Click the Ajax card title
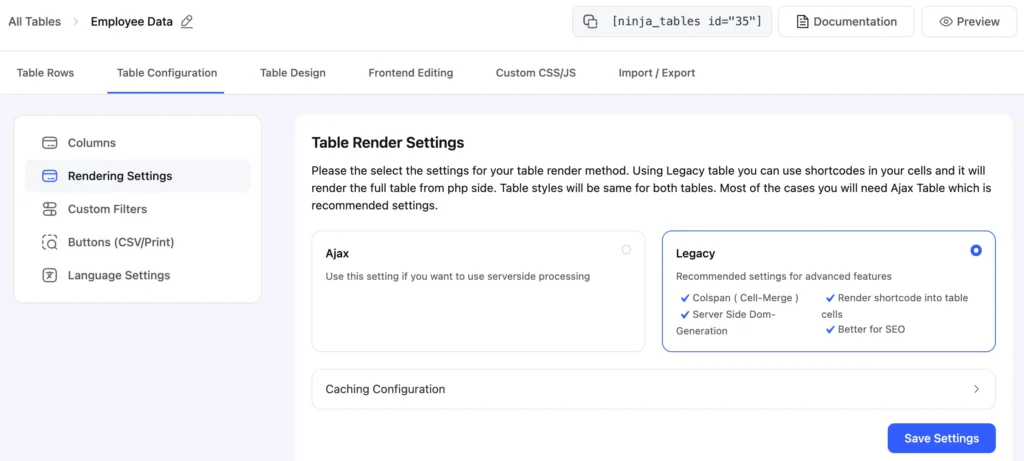The image size is (1024, 461). coord(337,253)
